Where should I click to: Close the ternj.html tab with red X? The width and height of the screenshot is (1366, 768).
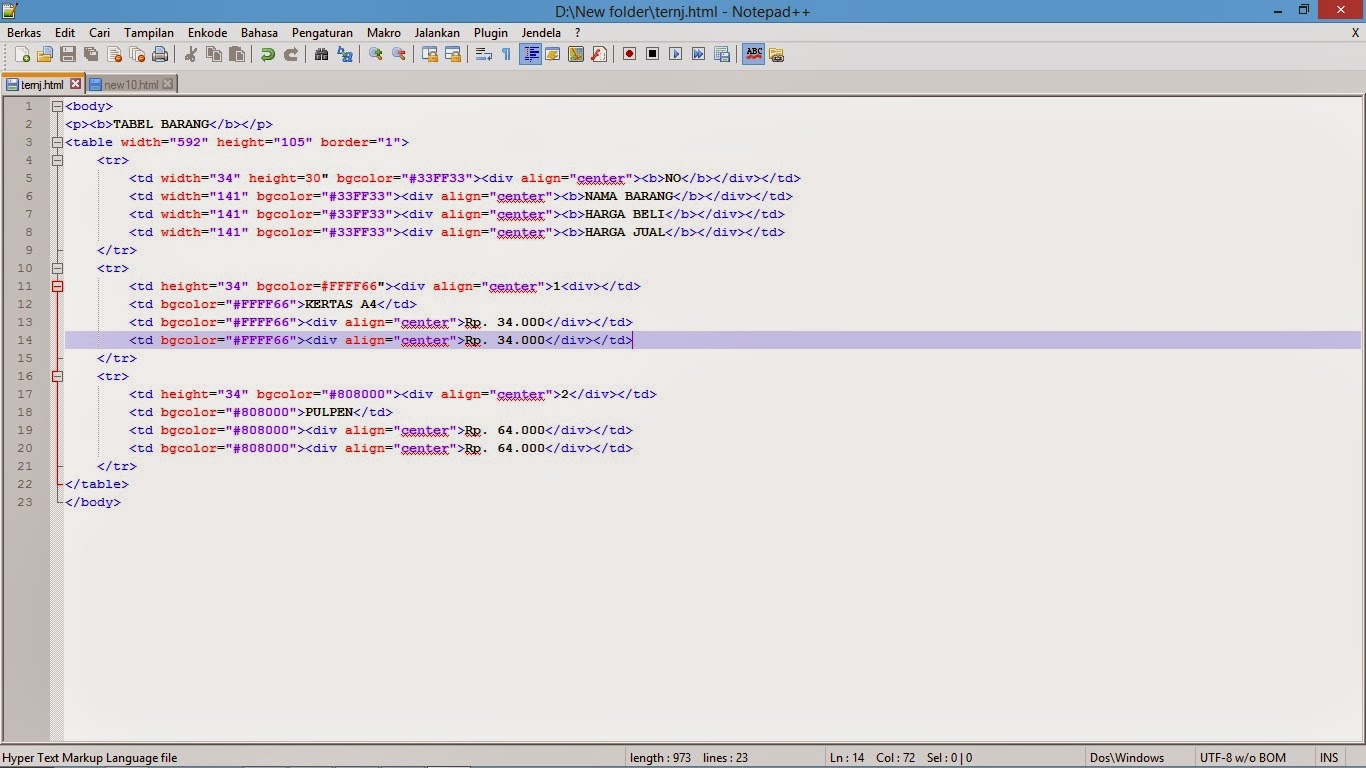[75, 84]
